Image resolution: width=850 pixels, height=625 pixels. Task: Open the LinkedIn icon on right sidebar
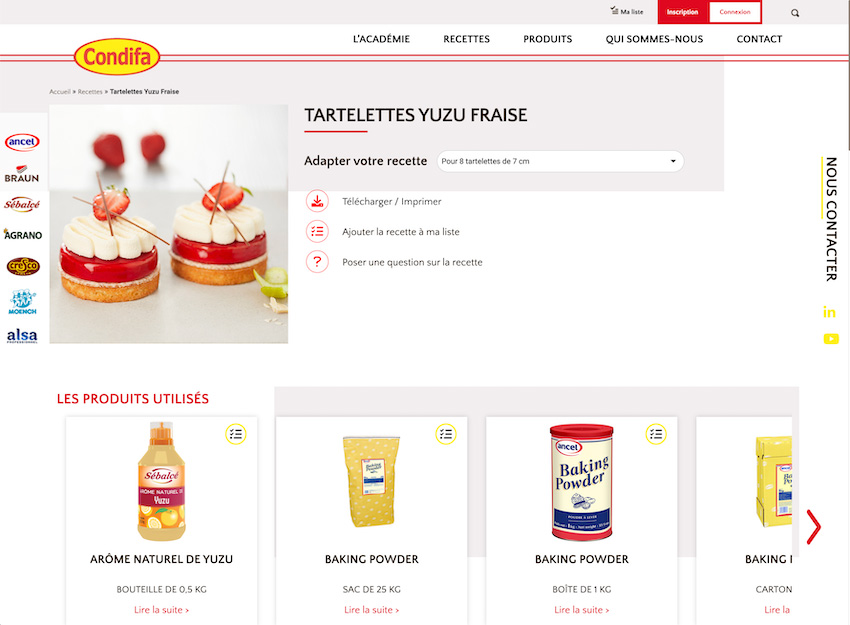pos(829,312)
